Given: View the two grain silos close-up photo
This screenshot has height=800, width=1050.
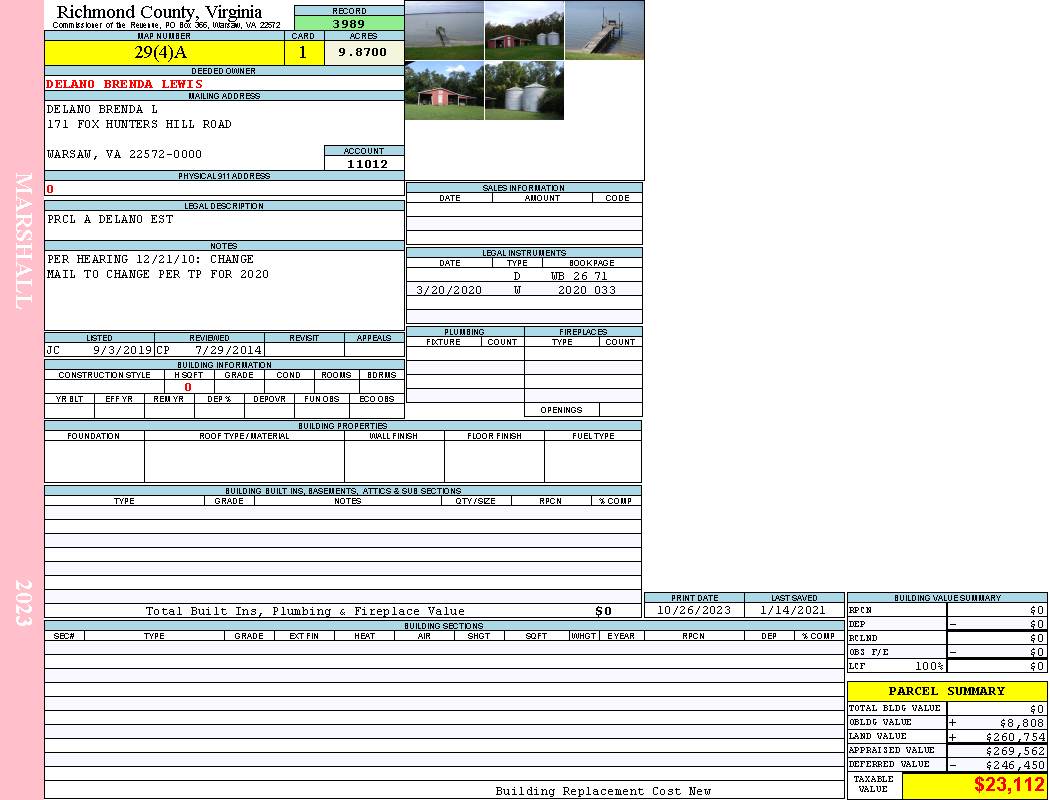Looking at the screenshot, I should tap(524, 91).
